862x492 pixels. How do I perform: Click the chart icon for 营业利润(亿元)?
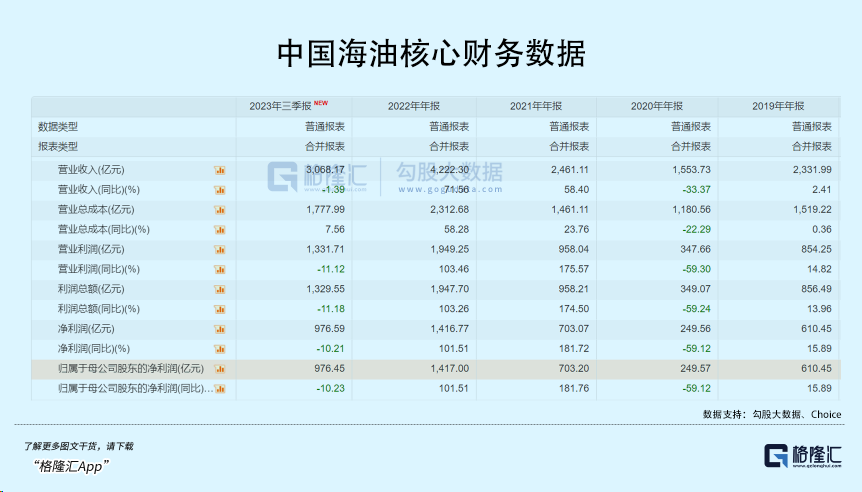[x=220, y=249]
